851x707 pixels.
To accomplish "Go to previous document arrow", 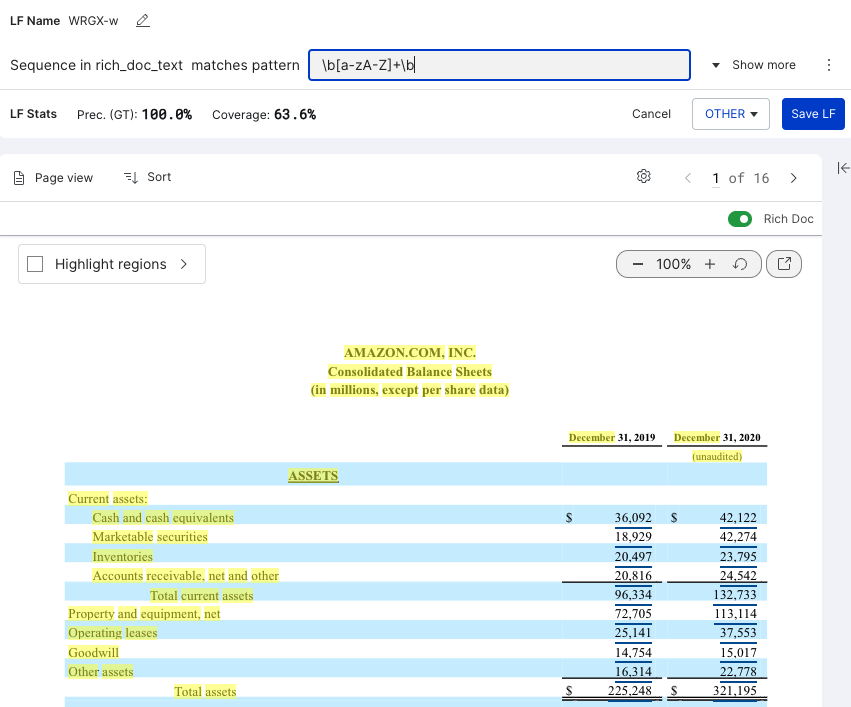I will pos(688,178).
